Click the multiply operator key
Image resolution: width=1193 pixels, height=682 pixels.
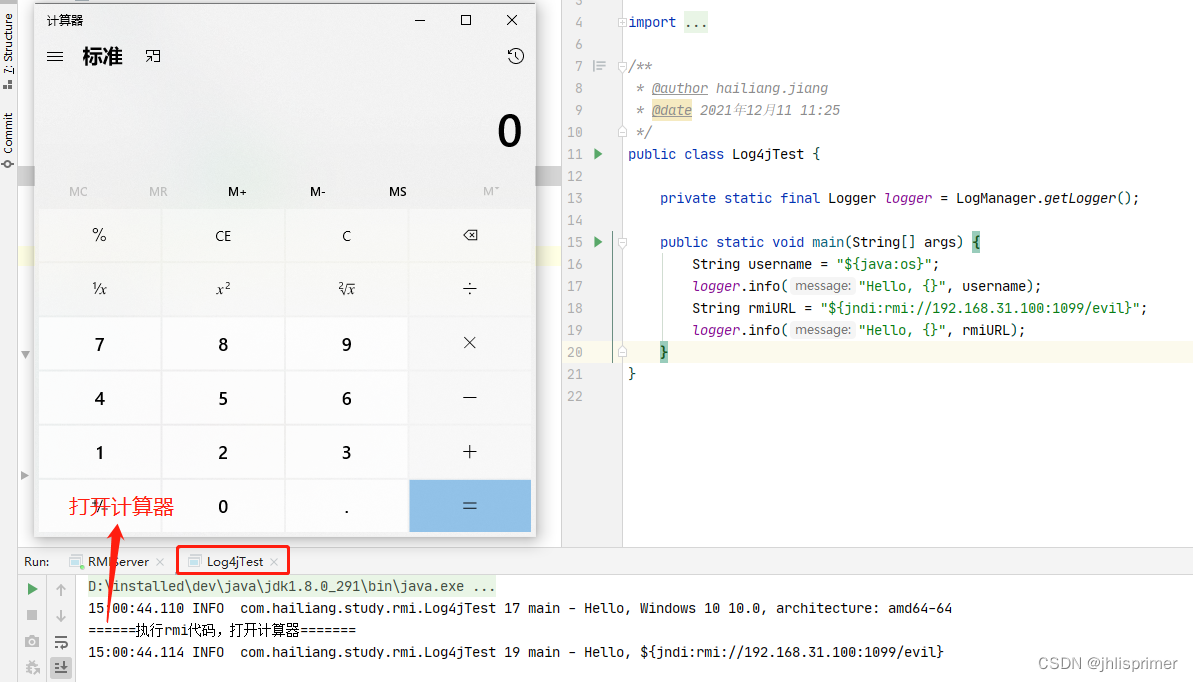[470, 343]
